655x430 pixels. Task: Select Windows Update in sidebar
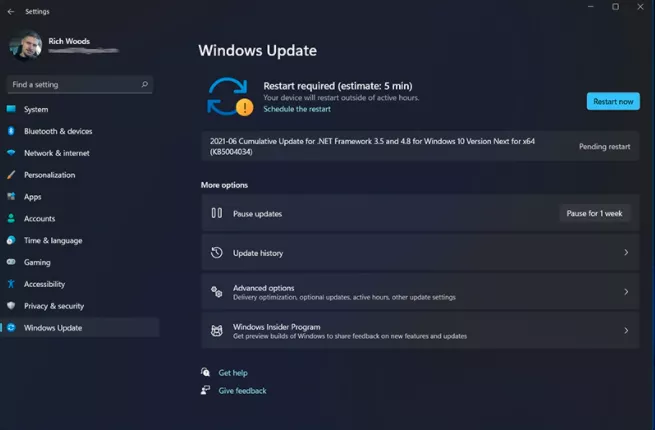80,328
